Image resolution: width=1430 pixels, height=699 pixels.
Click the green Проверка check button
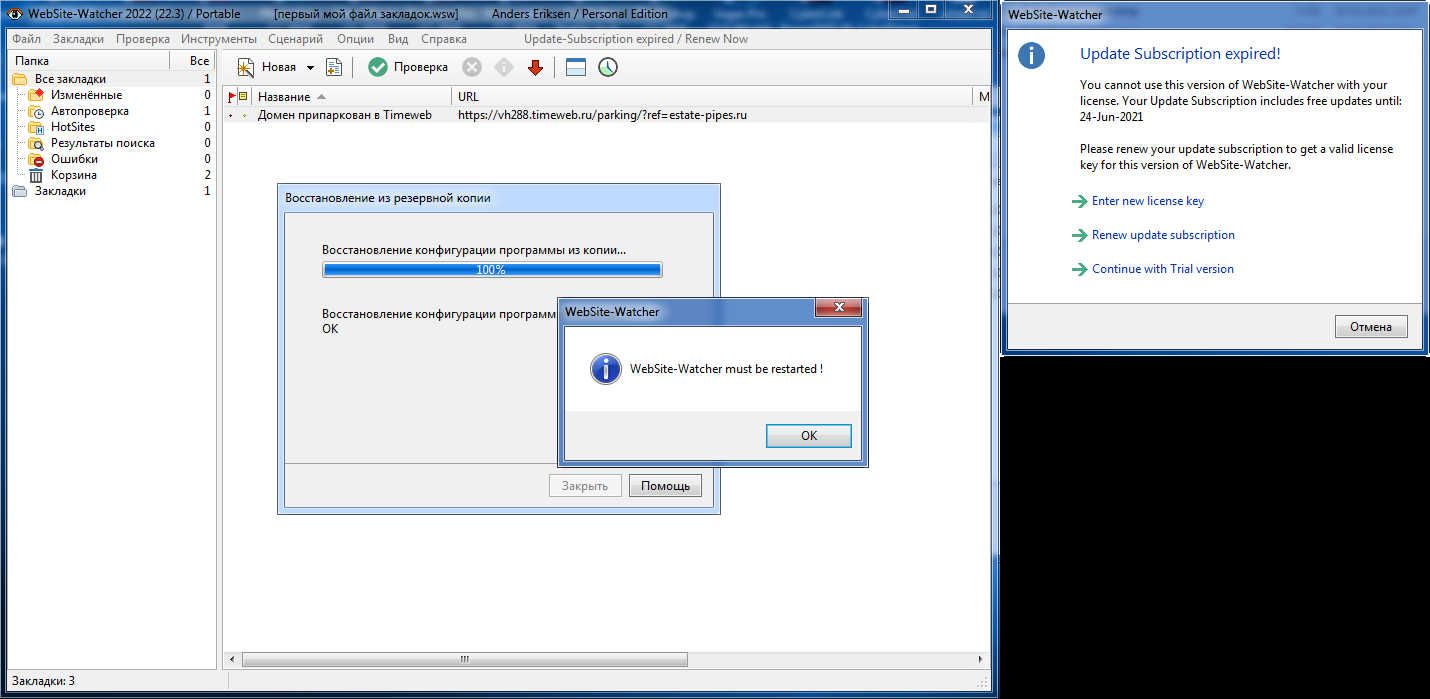pyautogui.click(x=408, y=67)
